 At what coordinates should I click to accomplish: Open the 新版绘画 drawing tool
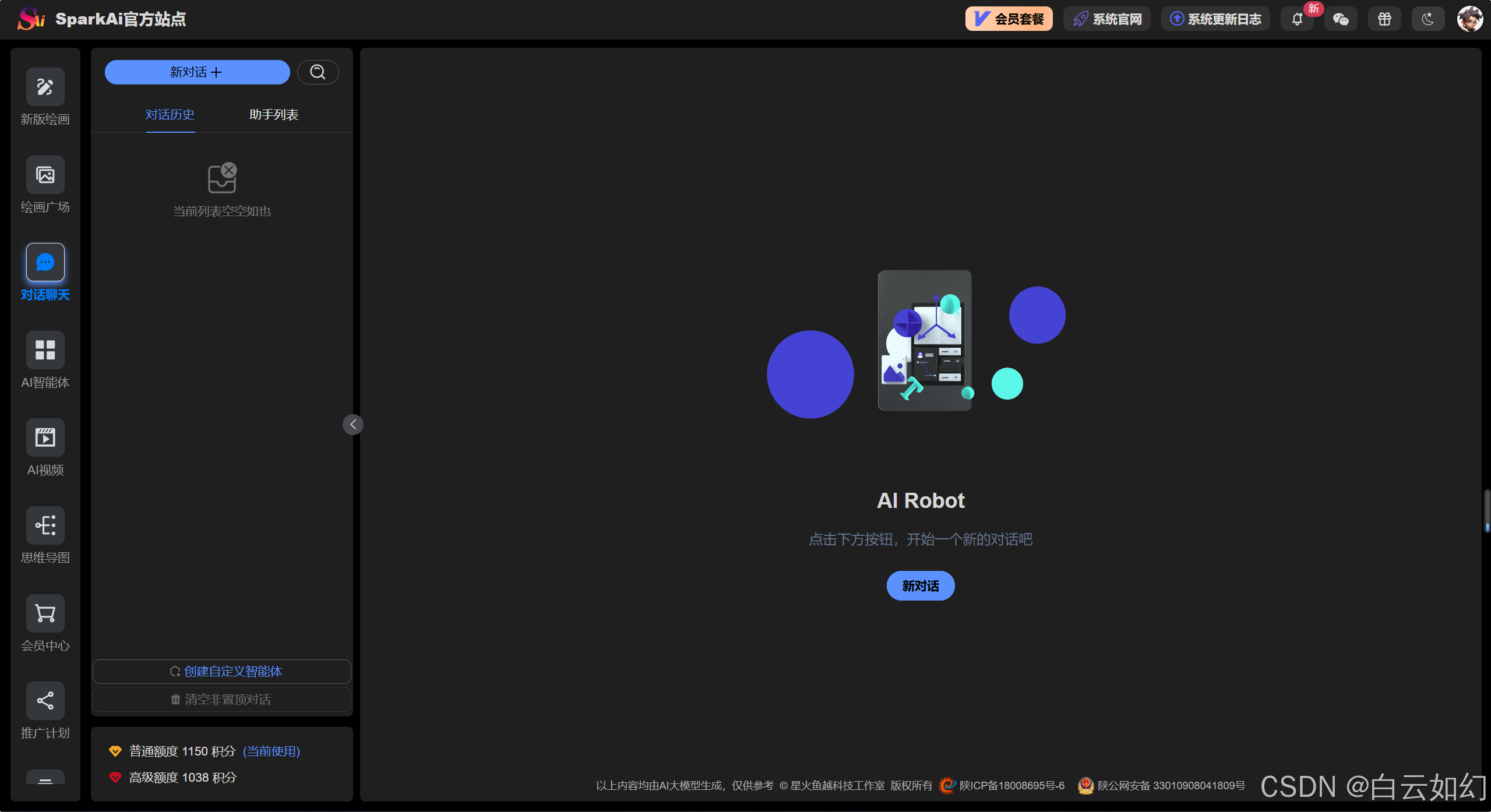point(45,87)
